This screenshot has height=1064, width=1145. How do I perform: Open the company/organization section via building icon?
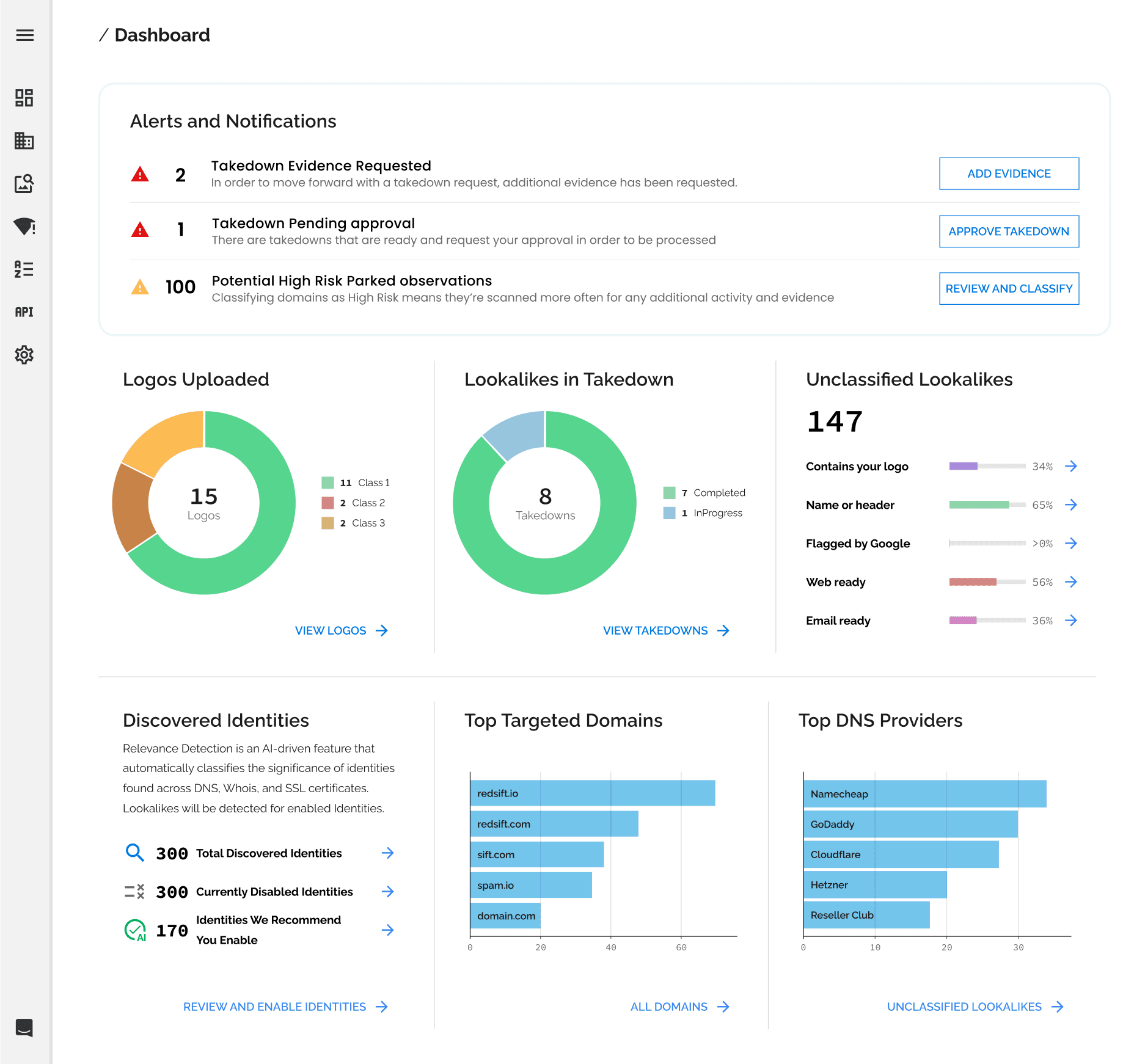pyautogui.click(x=24, y=141)
